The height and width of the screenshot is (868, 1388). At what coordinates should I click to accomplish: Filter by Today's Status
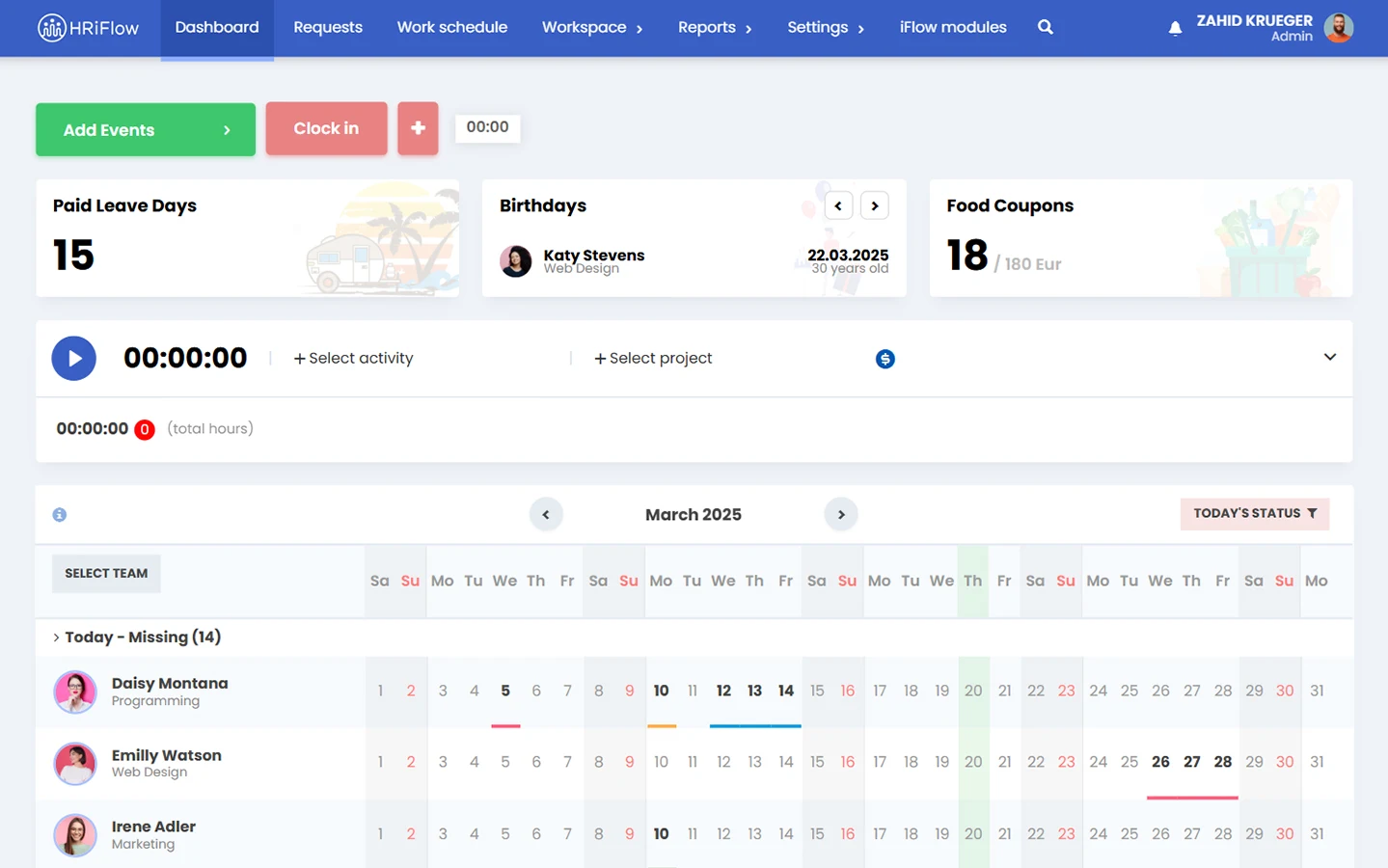click(1254, 514)
